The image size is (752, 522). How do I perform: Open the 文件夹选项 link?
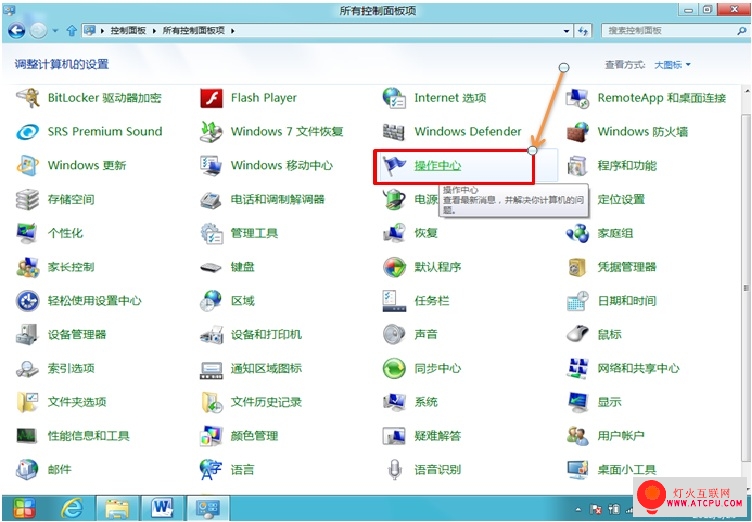point(77,402)
